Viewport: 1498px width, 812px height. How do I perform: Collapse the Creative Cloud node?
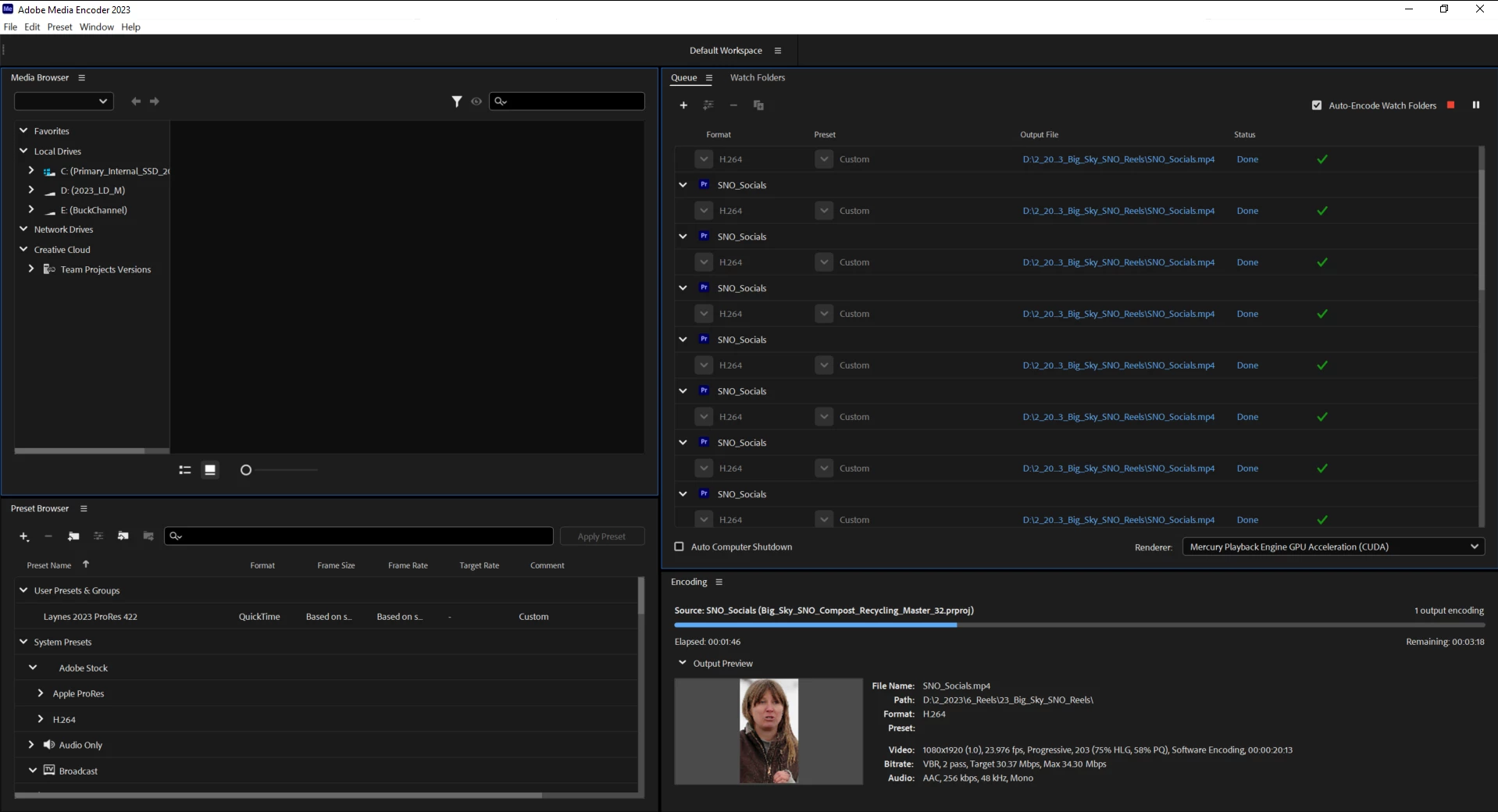23,249
